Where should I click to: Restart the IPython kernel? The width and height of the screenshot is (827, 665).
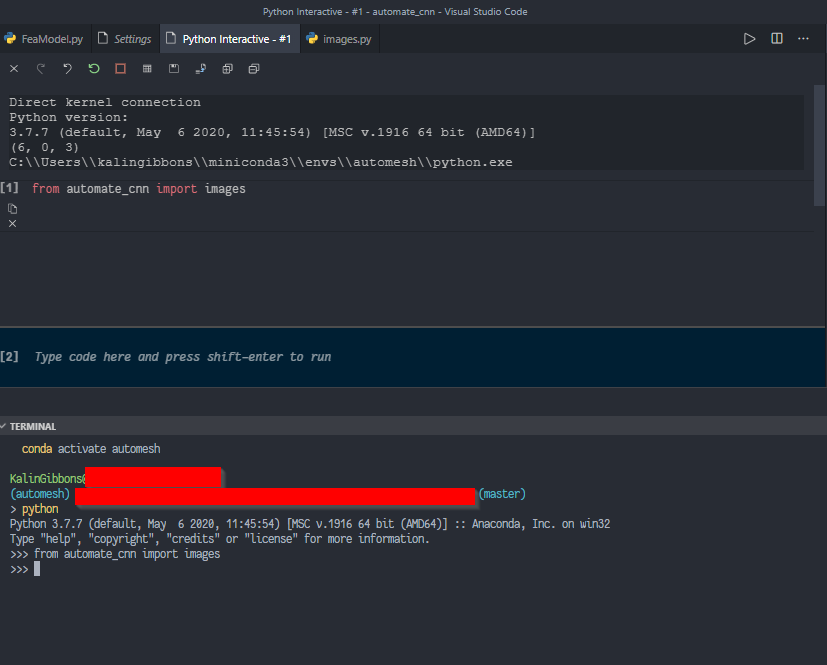[93, 68]
